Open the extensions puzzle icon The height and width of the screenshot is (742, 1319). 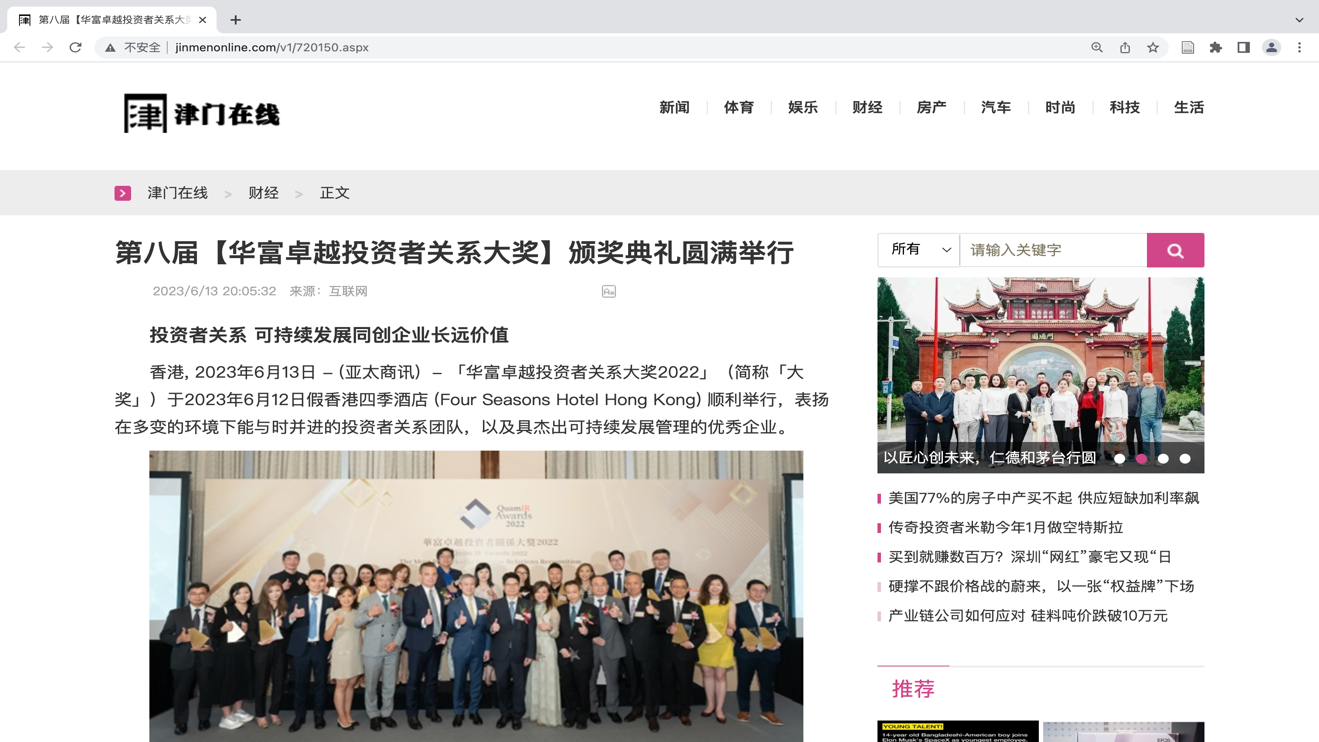click(1216, 47)
